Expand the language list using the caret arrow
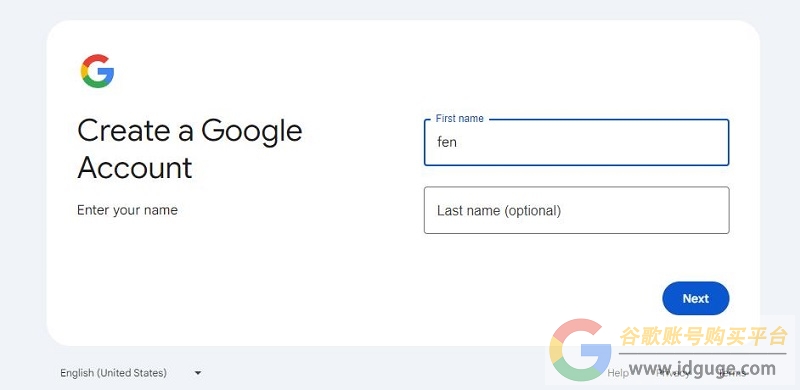This screenshot has height=390, width=800. tap(198, 373)
